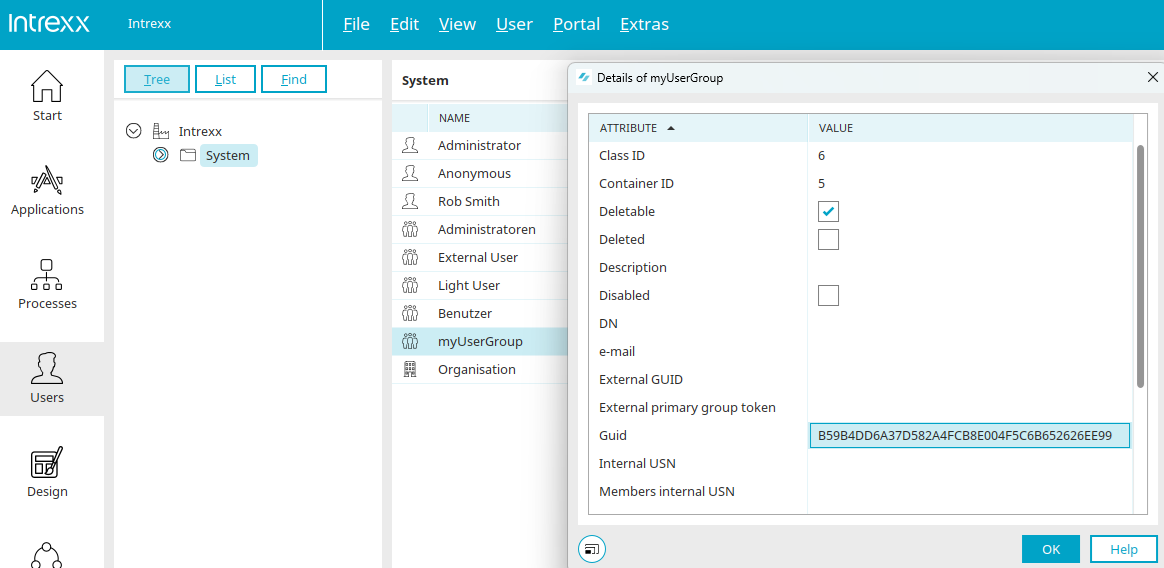The image size is (1164, 568).
Task: Select the Anonymous row
Action: [x=480, y=174]
